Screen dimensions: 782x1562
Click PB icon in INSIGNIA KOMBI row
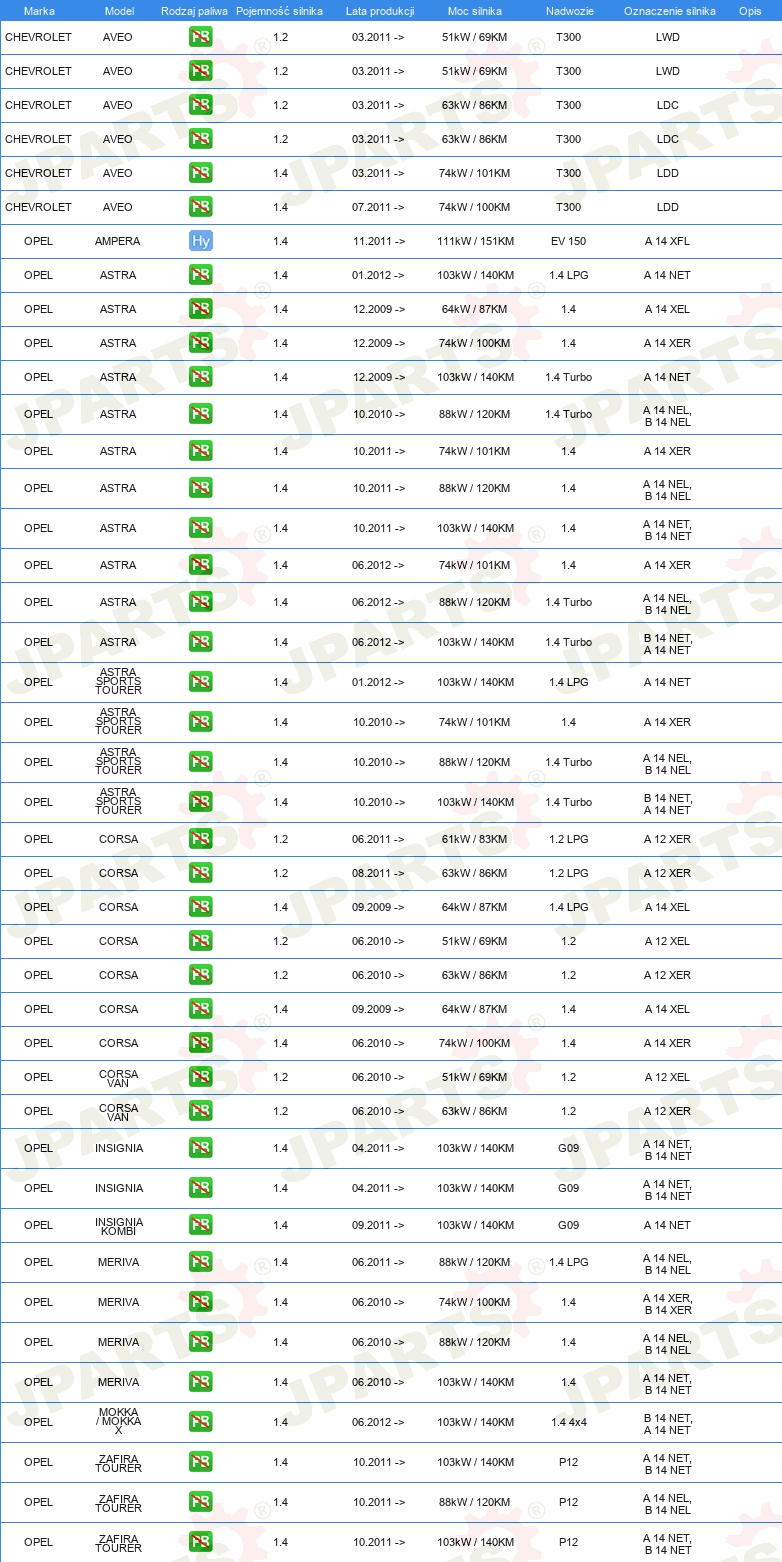point(201,1225)
